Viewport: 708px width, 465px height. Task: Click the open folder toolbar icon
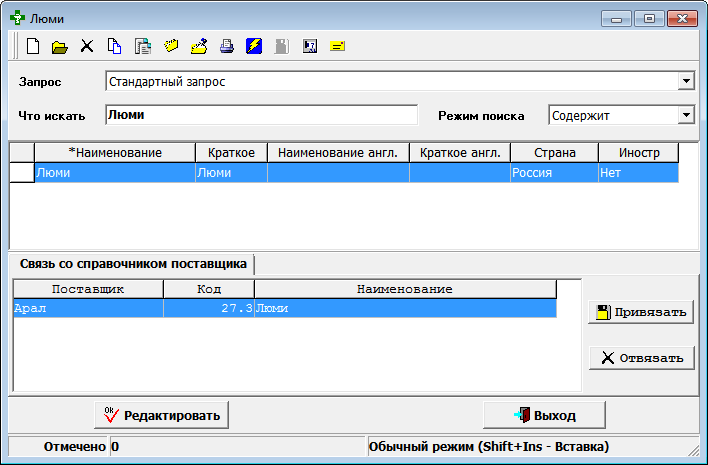tap(60, 46)
